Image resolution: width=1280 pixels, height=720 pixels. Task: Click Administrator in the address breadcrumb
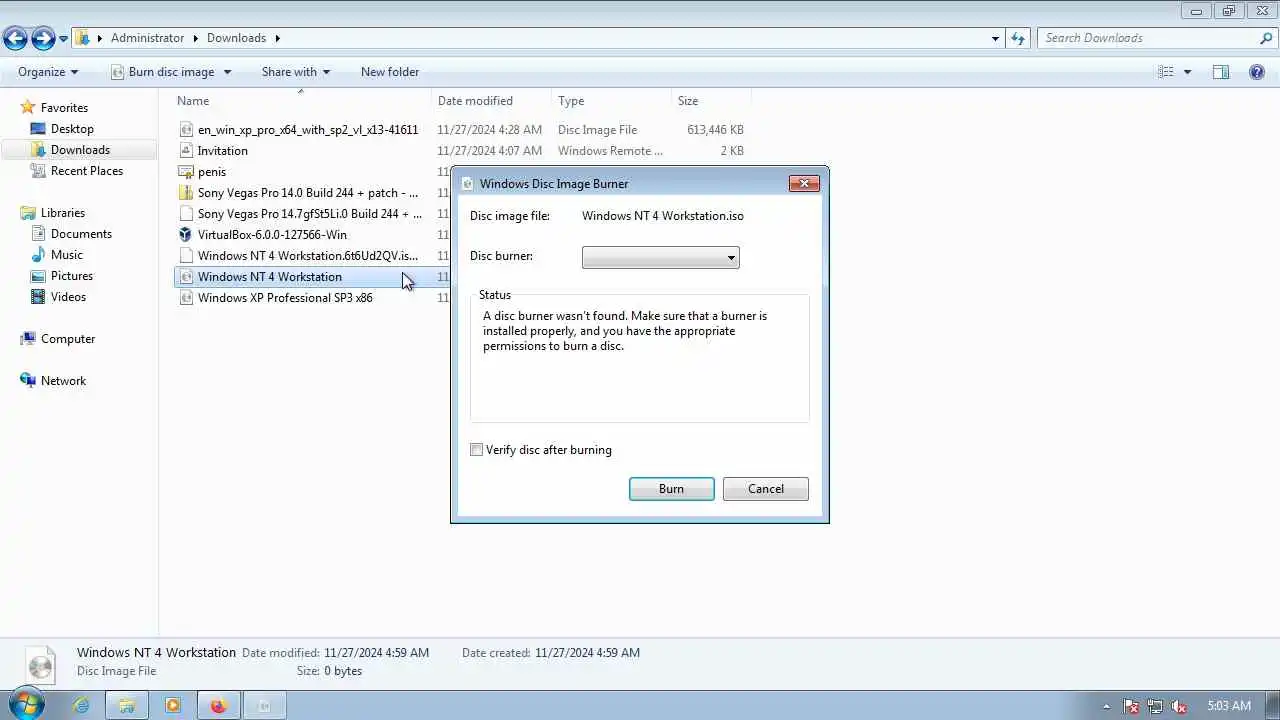[147, 38]
